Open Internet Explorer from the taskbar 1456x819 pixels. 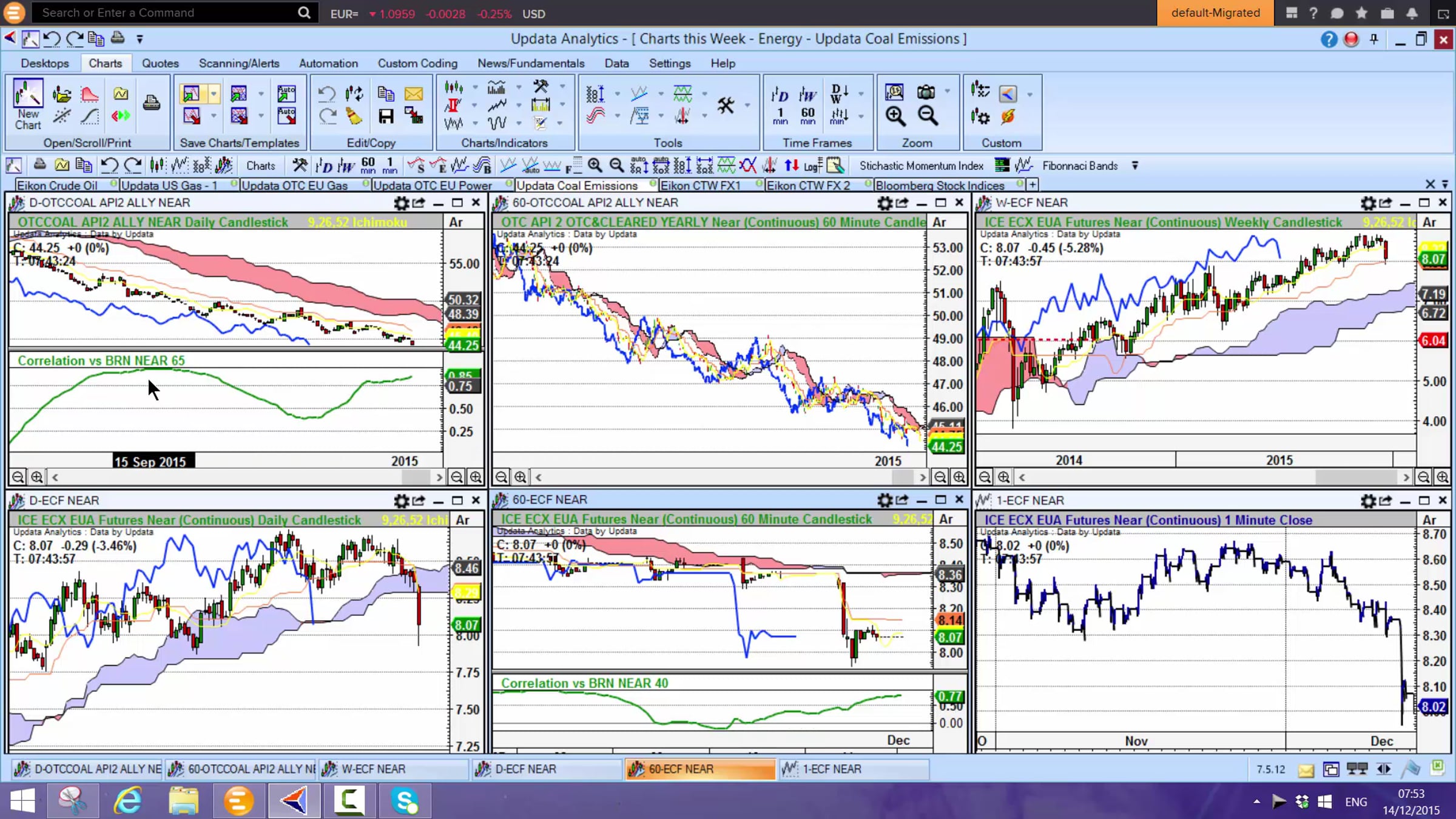pos(129,801)
